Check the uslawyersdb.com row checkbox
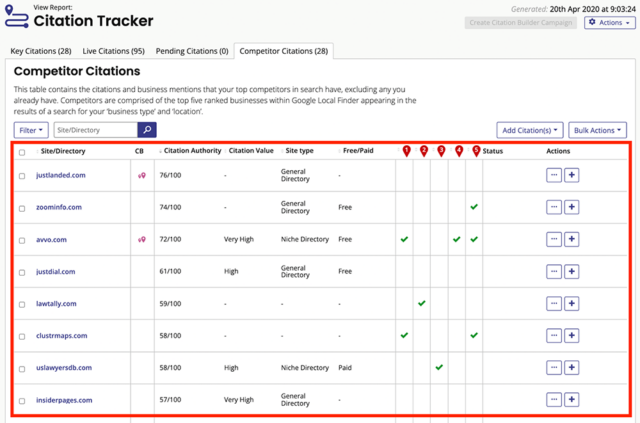The image size is (640, 423). pyautogui.click(x=22, y=369)
